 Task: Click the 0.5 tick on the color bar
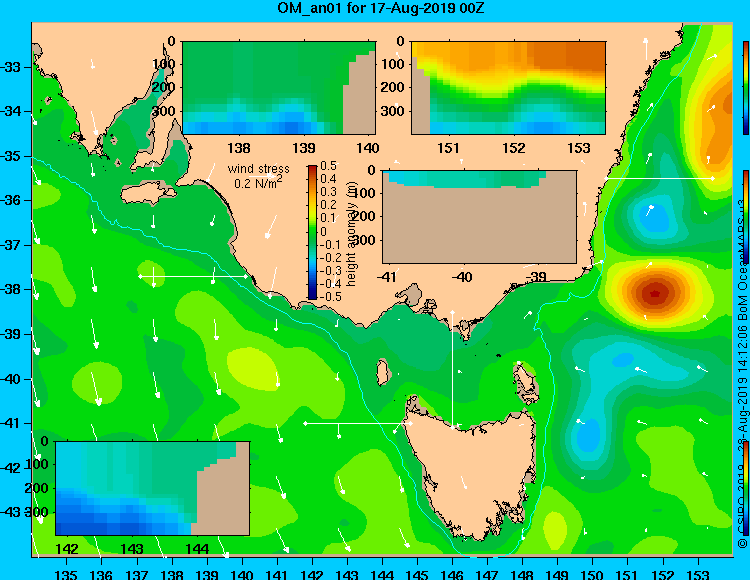(x=328, y=166)
